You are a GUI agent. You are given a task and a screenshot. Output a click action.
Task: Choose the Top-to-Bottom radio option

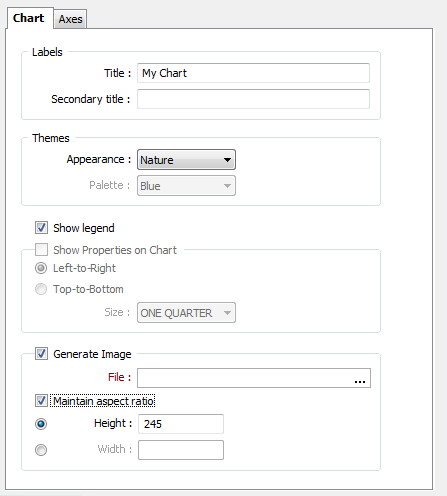tap(41, 289)
